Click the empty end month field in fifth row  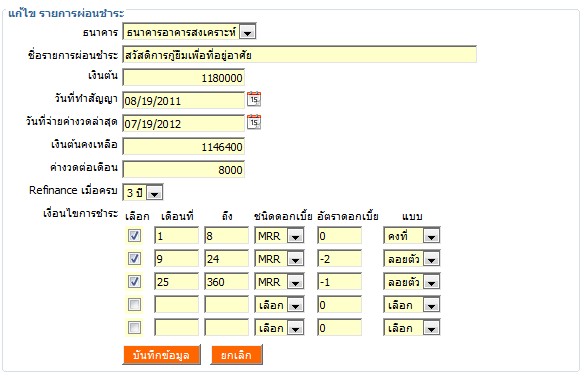[x=226, y=328]
